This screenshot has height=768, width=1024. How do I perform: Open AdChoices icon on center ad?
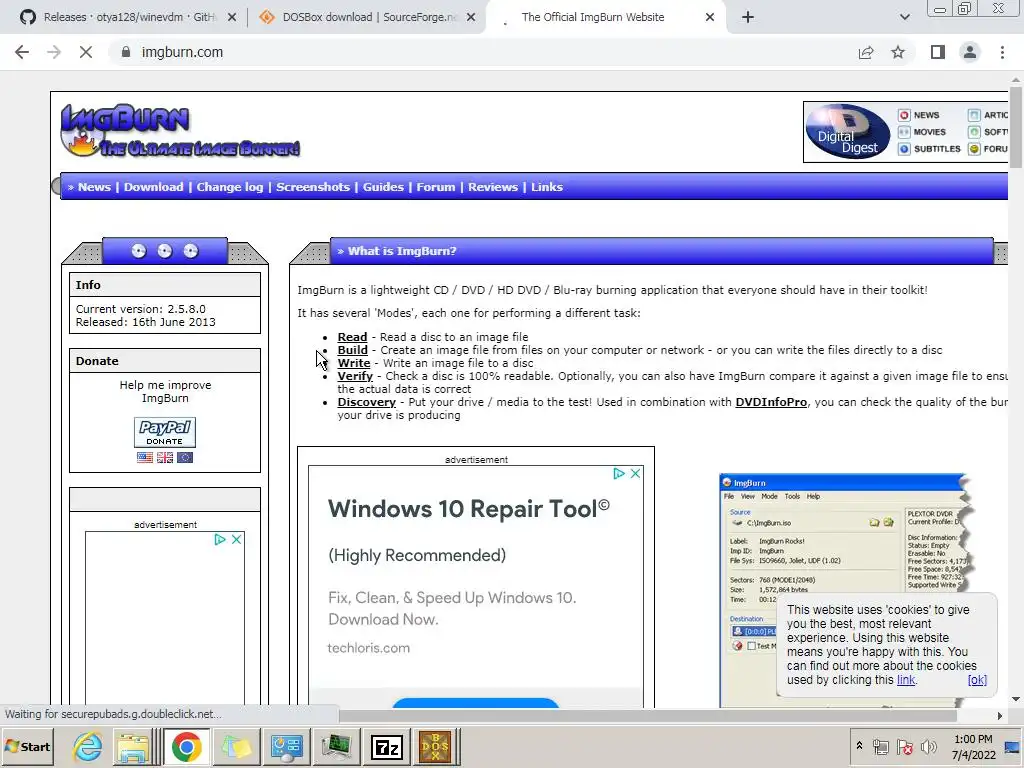click(x=619, y=473)
